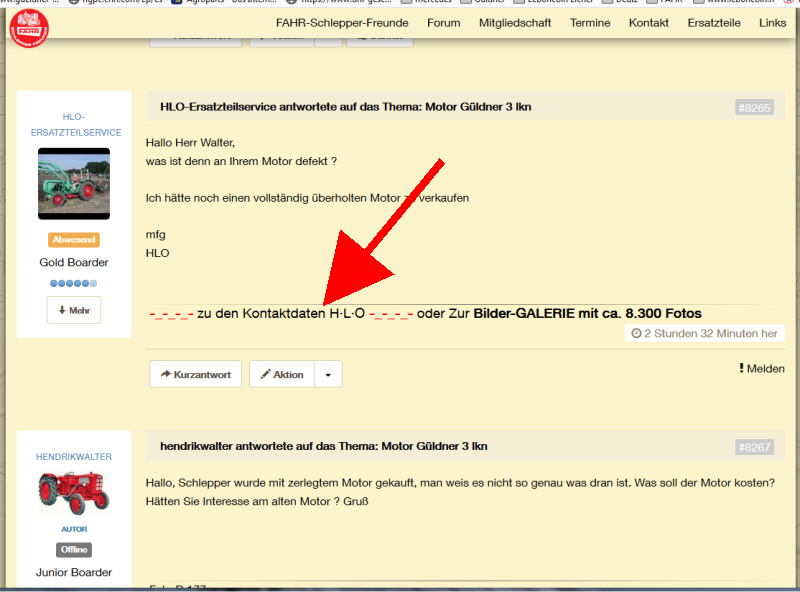Go to Mitgliedschaft in the navigation
Screen dimensions: 800x592
click(x=515, y=23)
